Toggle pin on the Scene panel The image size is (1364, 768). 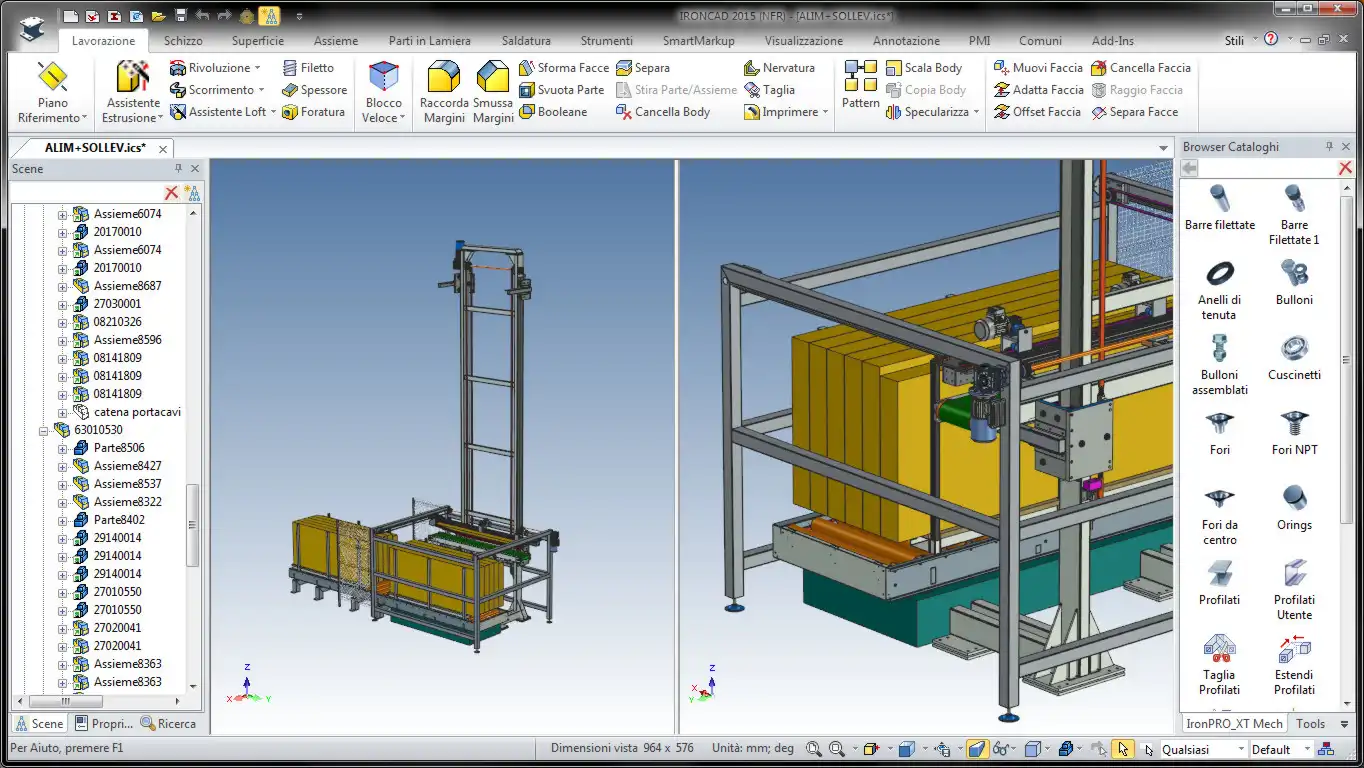click(x=179, y=169)
